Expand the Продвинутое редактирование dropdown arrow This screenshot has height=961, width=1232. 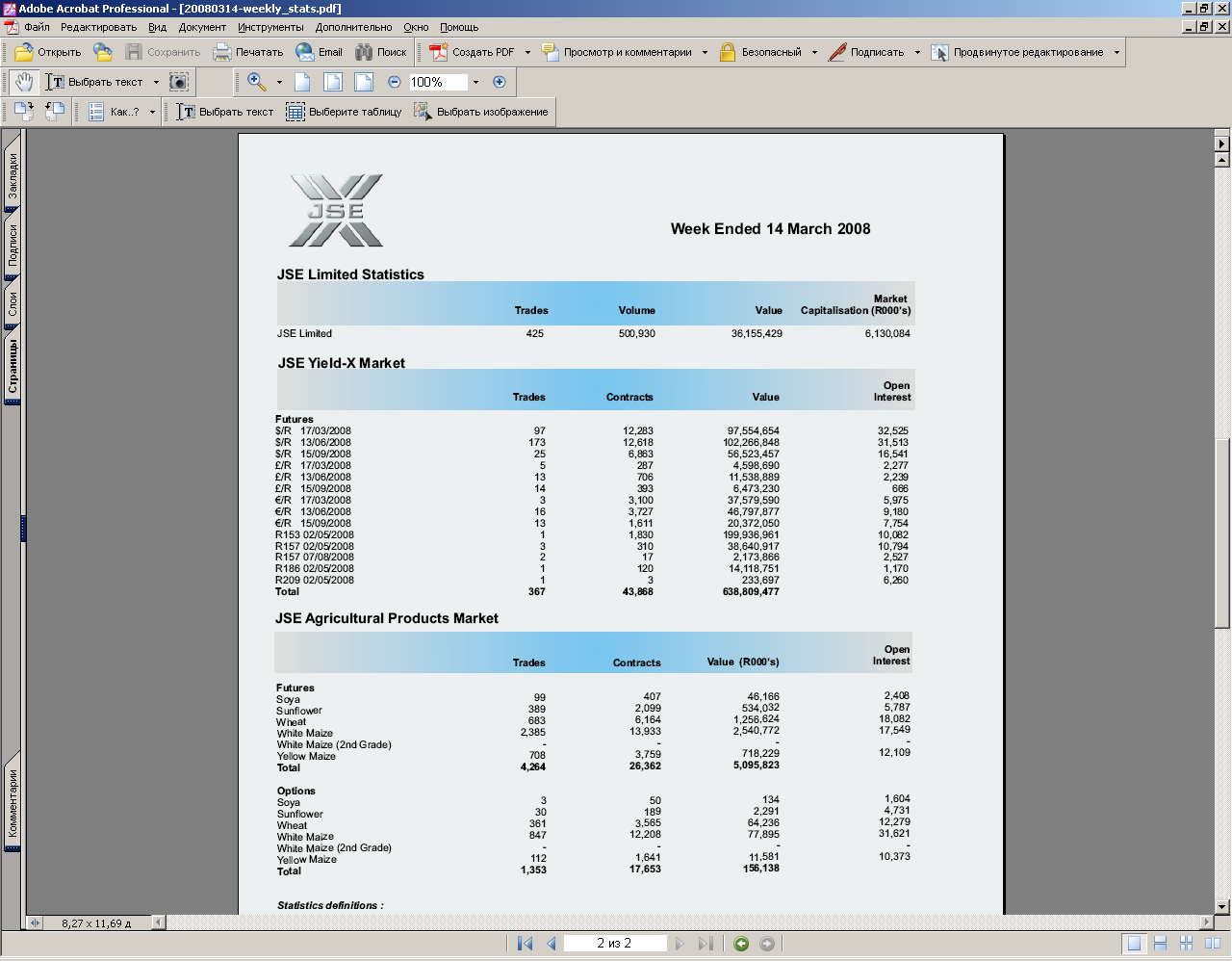tap(1116, 52)
